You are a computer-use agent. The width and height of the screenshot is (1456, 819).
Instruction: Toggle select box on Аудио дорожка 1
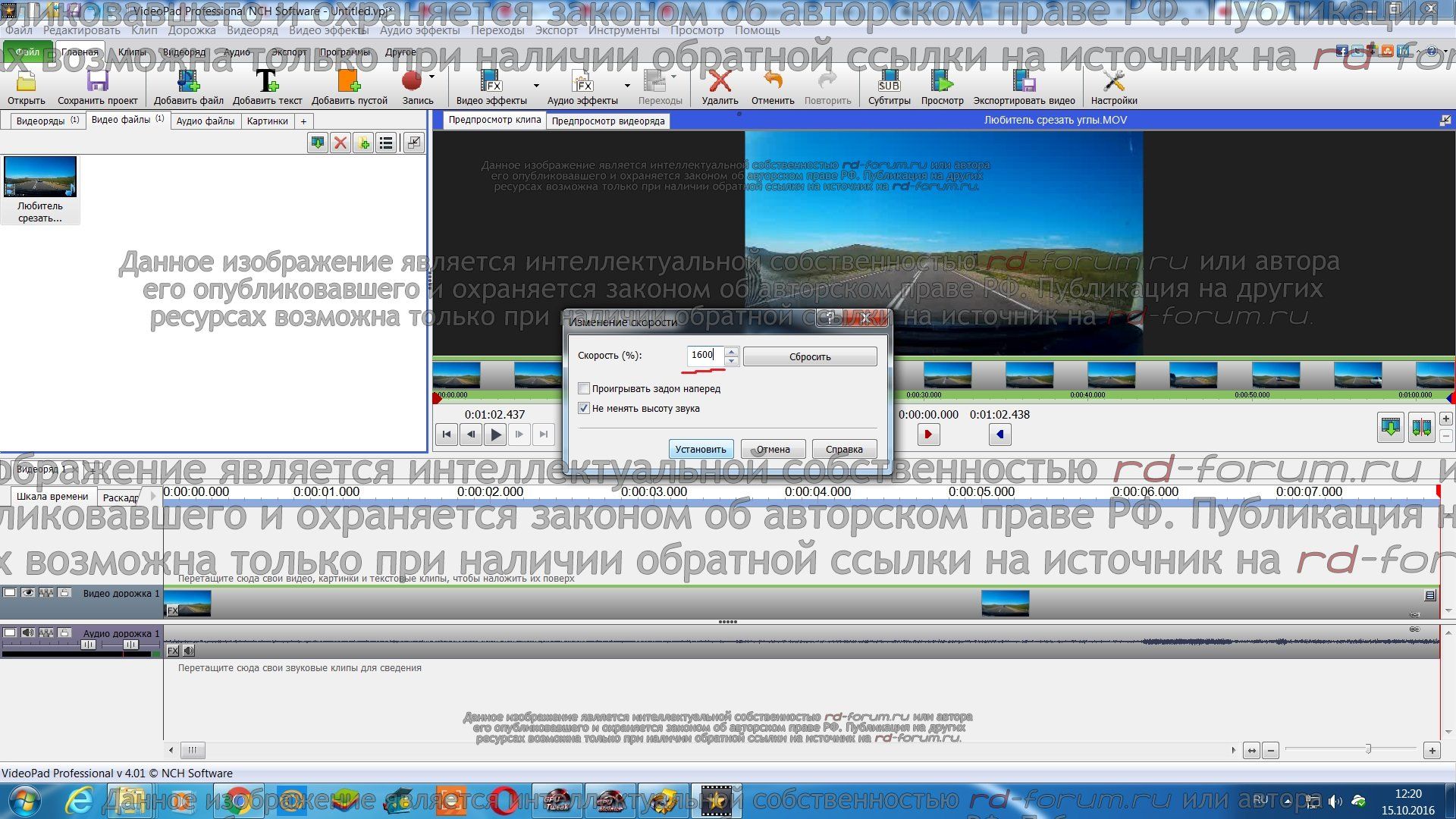pyautogui.click(x=10, y=632)
